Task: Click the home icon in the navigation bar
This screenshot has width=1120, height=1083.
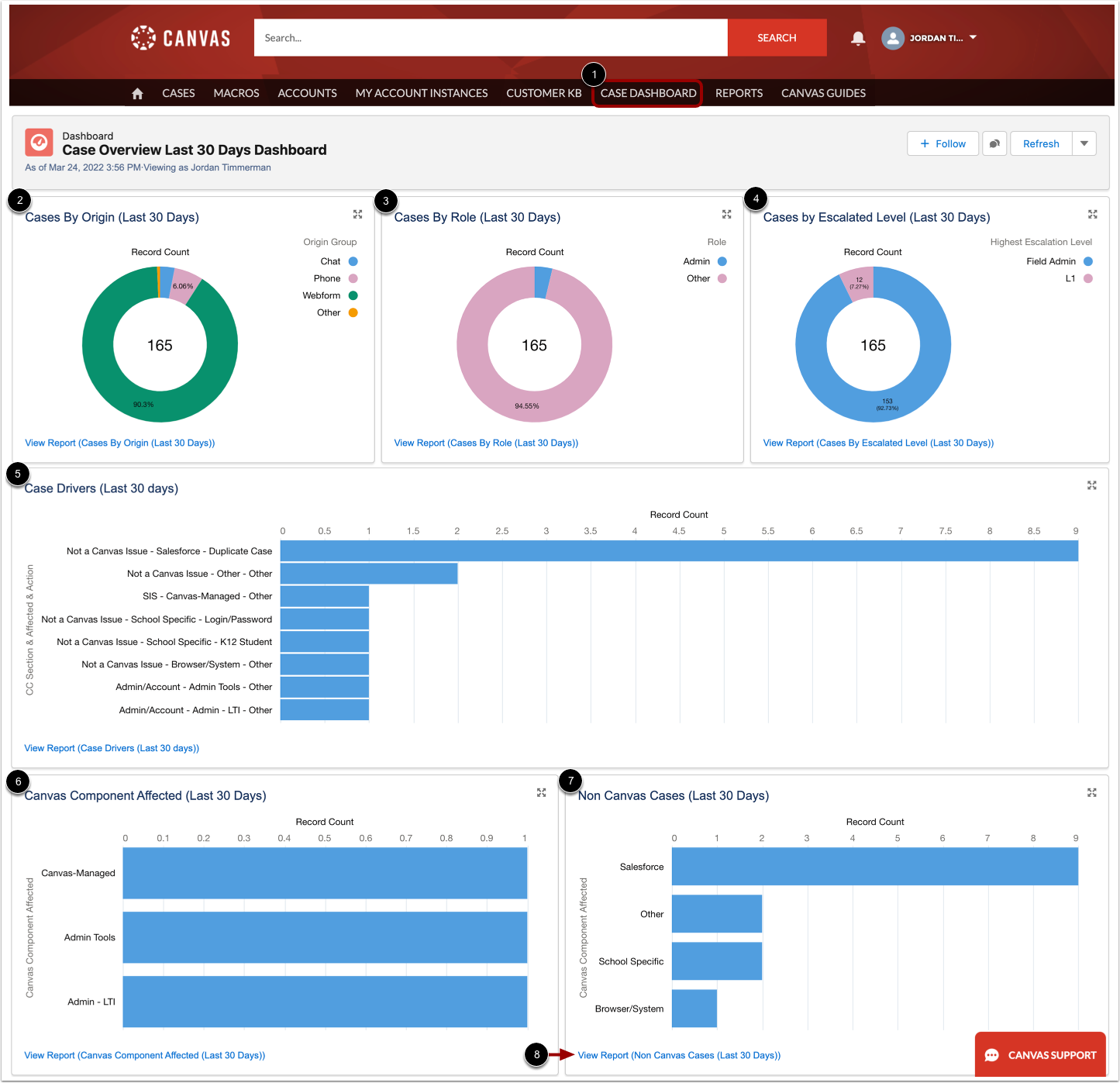Action: coord(137,92)
